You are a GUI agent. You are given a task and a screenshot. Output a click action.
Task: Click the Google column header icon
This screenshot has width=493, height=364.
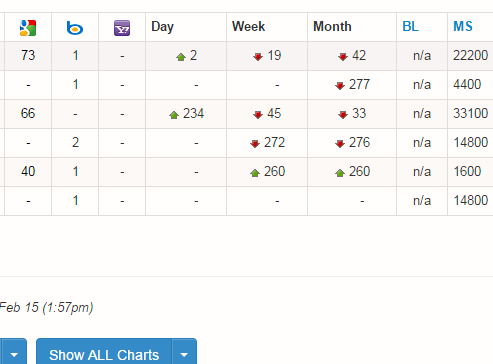(x=28, y=28)
